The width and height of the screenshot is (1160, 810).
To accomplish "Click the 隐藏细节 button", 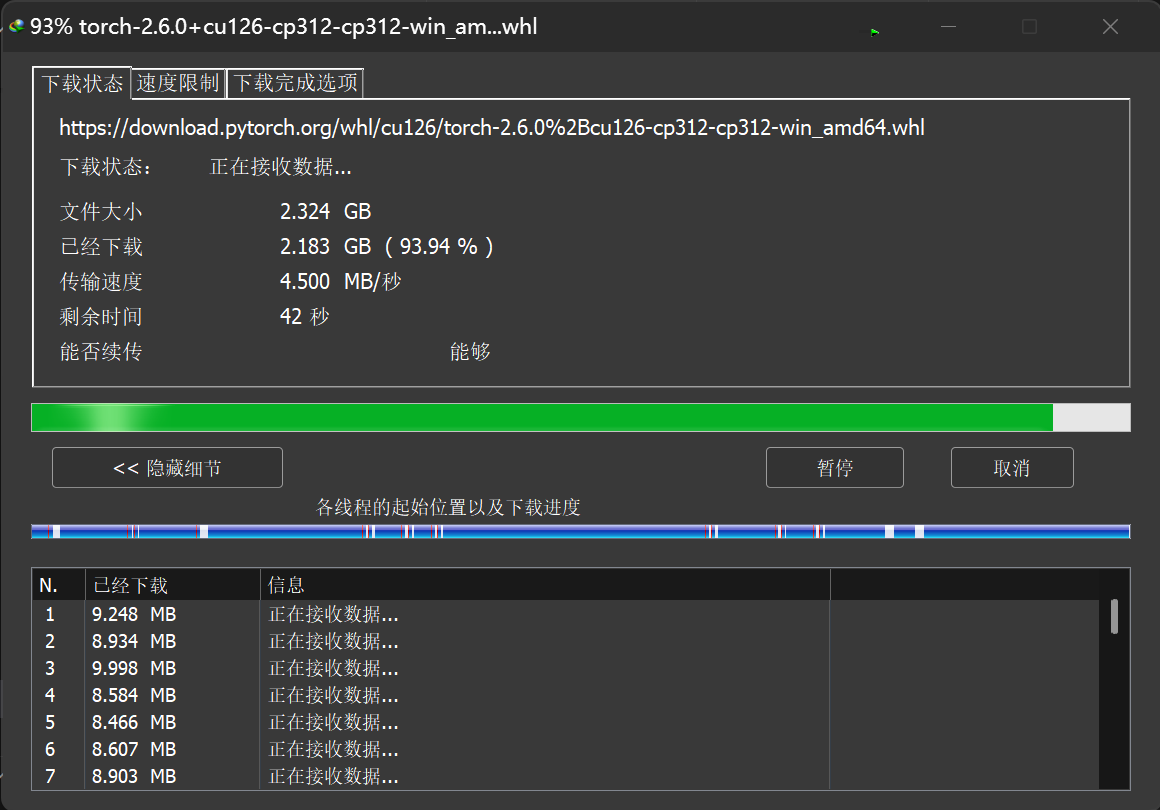I will (167, 468).
